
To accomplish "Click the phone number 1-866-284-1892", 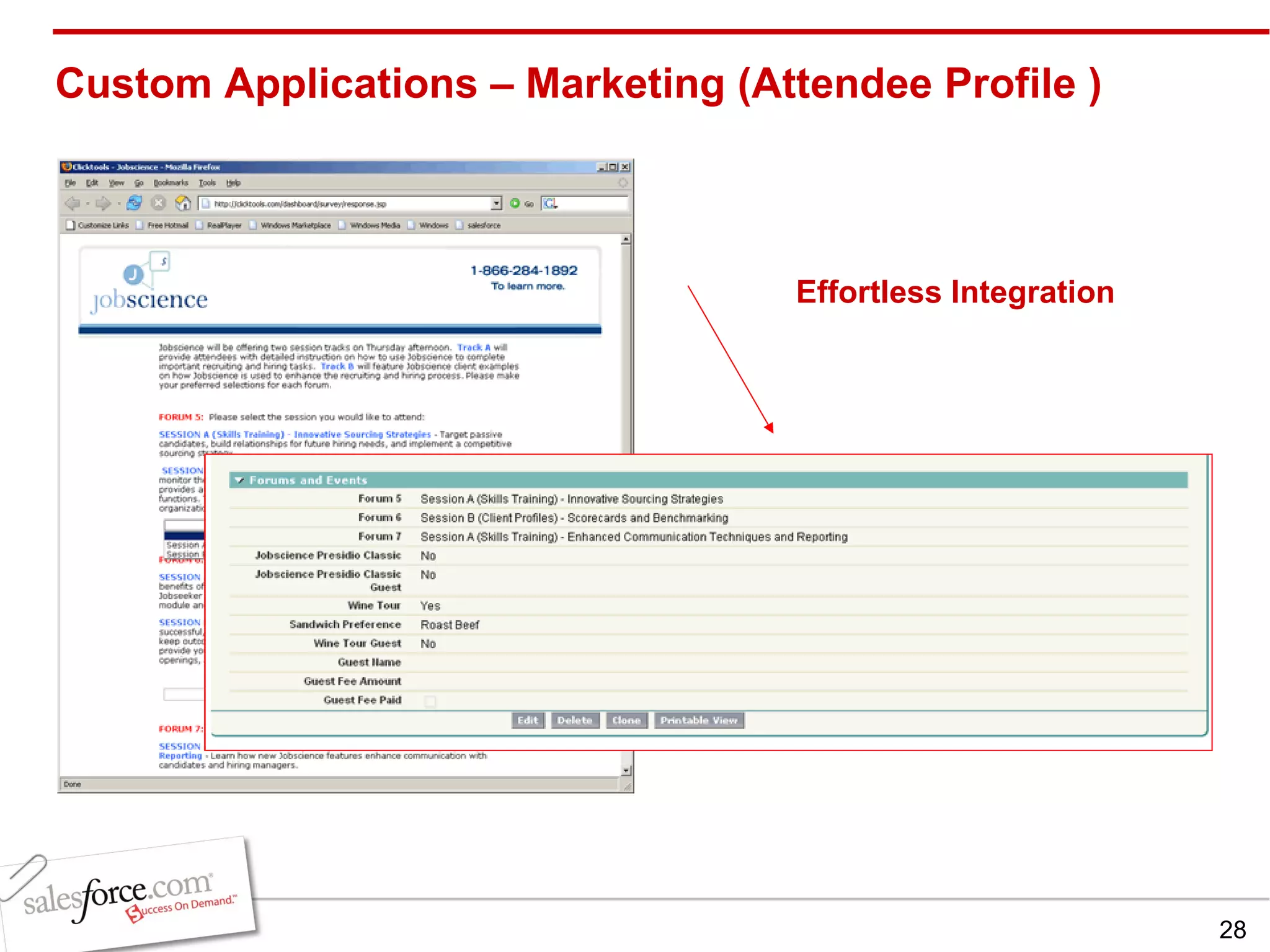I will 524,270.
